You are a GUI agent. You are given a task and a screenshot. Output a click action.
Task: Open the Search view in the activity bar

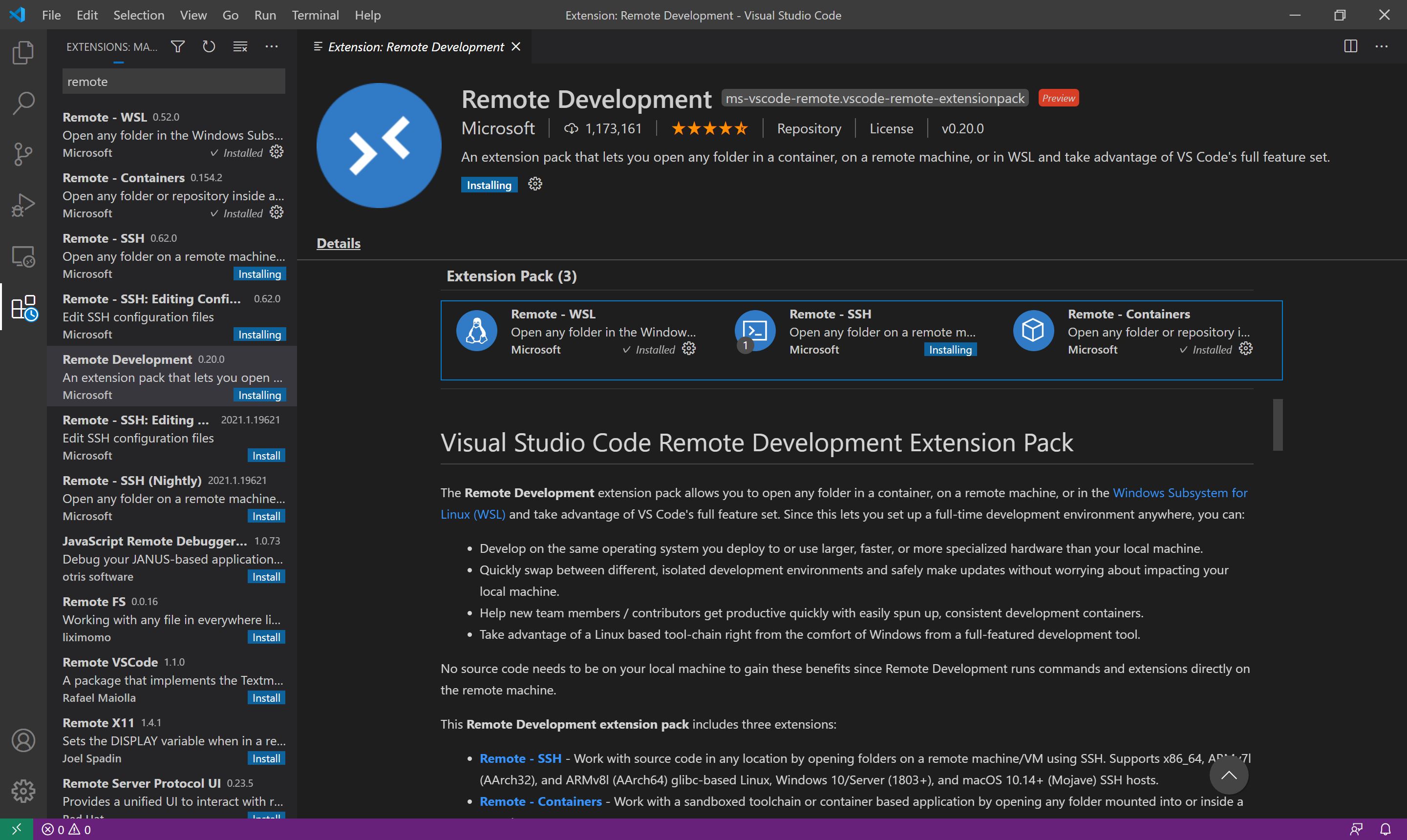[22, 103]
